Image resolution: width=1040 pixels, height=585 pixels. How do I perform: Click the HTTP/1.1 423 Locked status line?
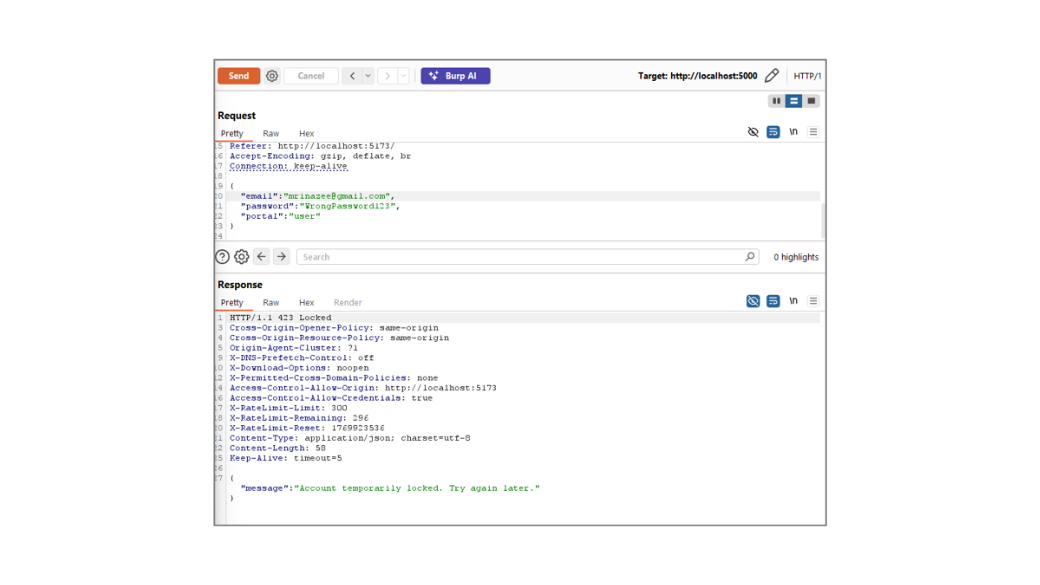coord(281,318)
